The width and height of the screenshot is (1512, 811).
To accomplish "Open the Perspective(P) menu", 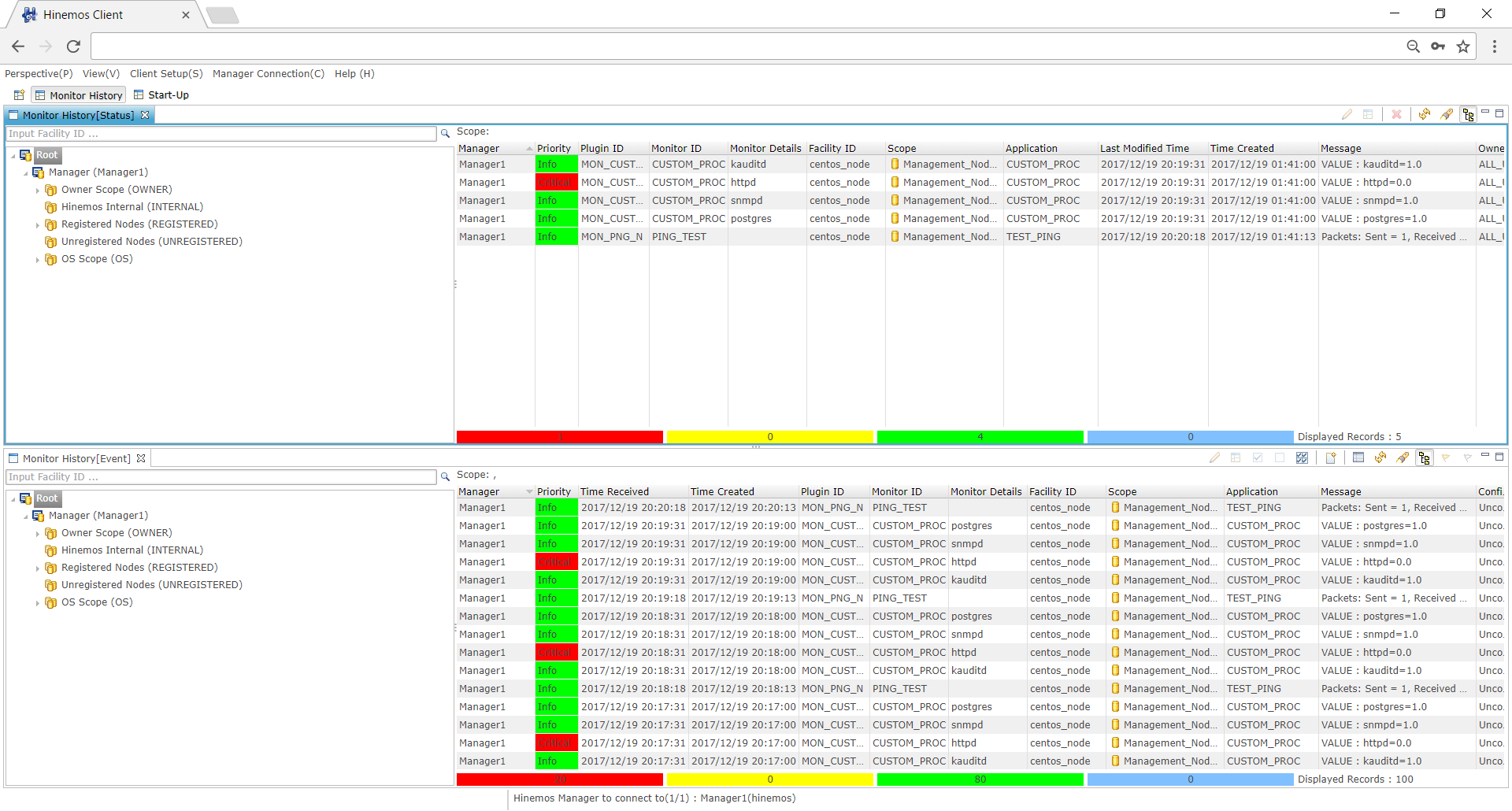I will [39, 73].
